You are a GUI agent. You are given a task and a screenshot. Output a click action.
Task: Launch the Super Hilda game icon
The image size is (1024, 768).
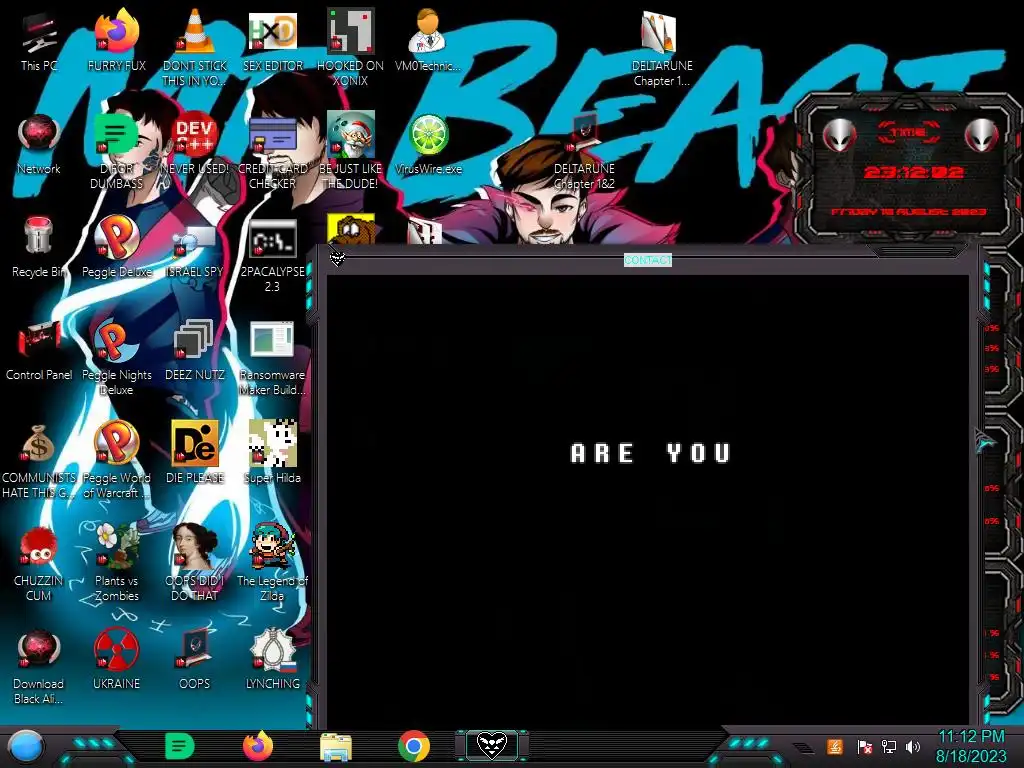[272, 453]
